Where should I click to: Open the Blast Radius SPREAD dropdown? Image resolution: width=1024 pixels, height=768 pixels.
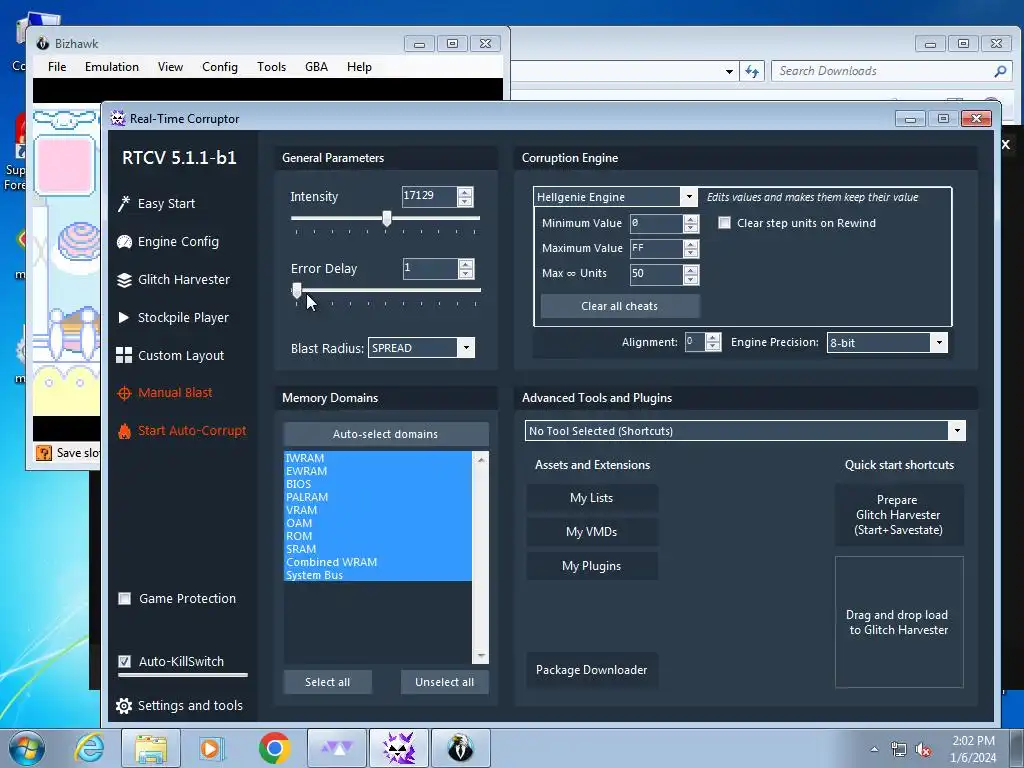pos(466,348)
